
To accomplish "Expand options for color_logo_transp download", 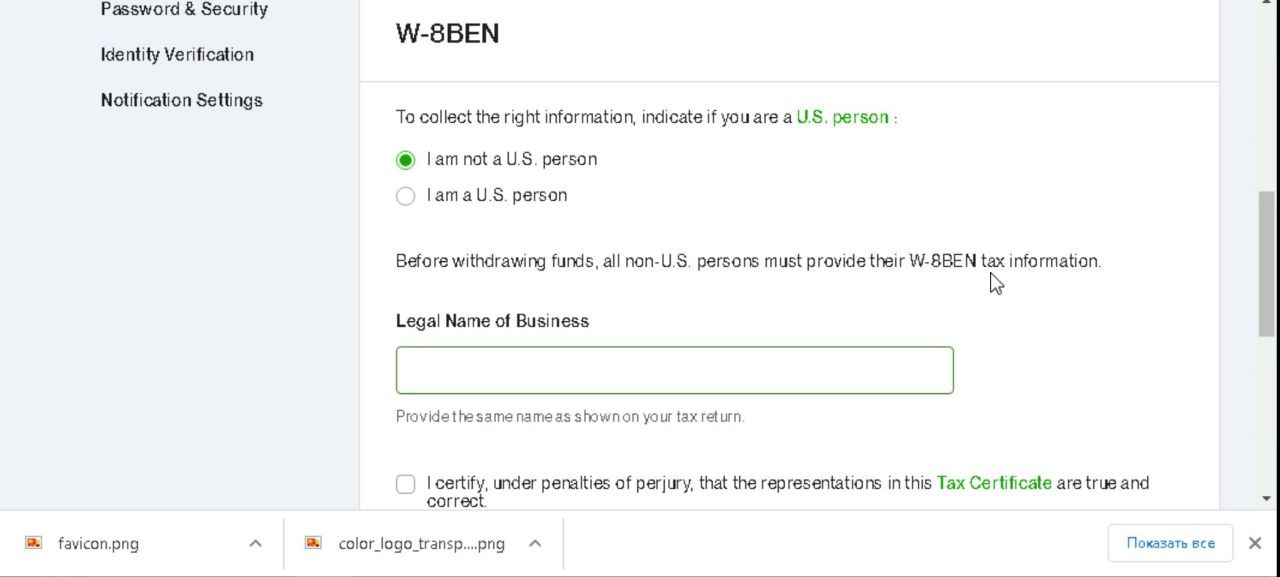I will click(x=535, y=543).
